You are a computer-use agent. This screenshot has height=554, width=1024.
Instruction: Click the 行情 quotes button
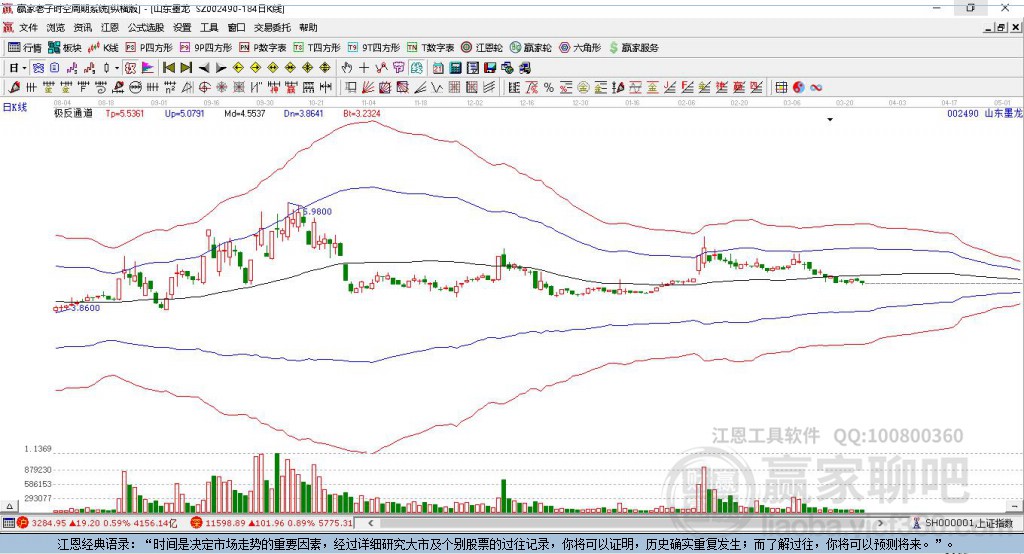point(25,48)
